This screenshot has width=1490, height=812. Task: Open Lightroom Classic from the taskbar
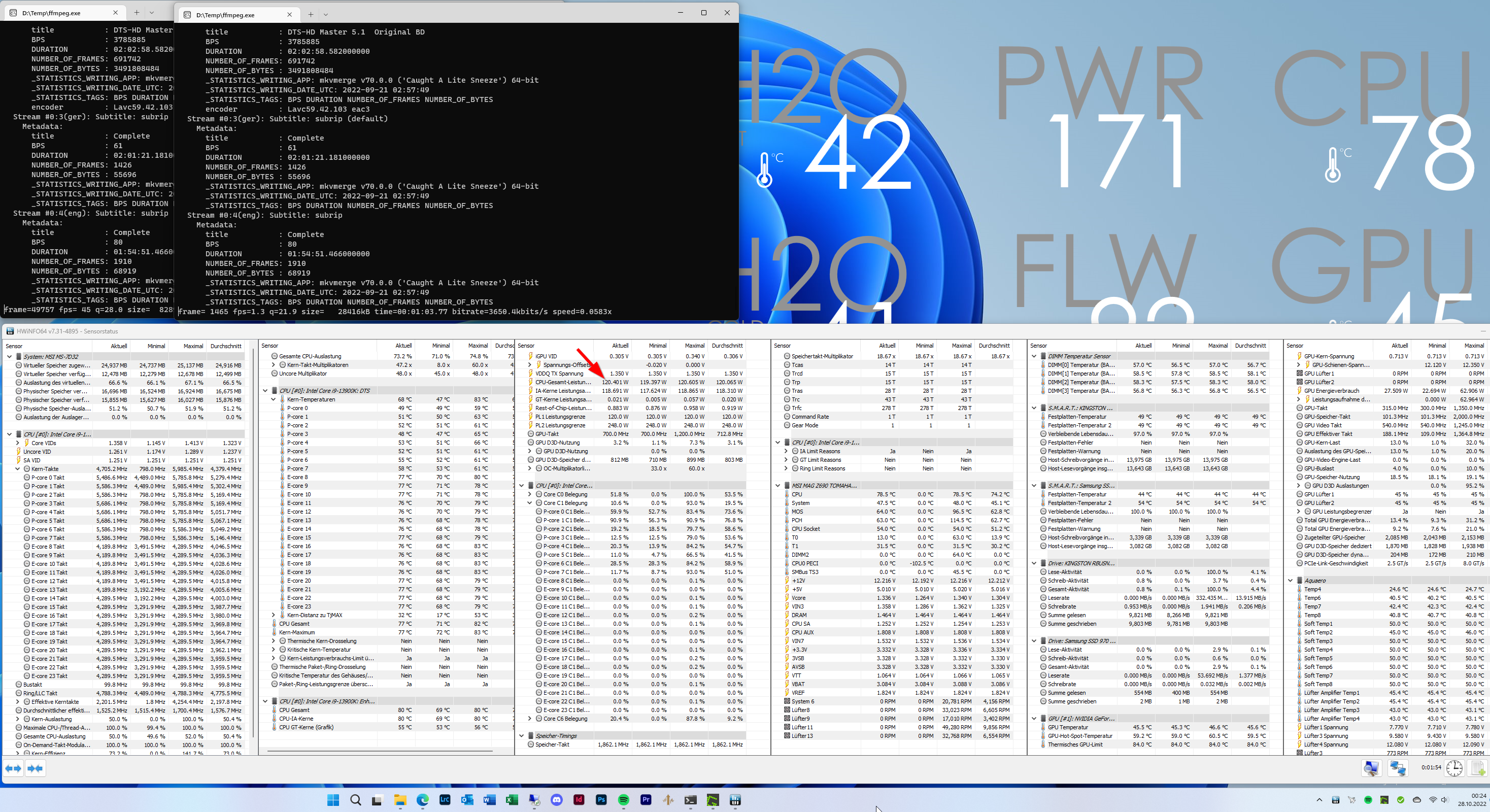tap(445, 800)
